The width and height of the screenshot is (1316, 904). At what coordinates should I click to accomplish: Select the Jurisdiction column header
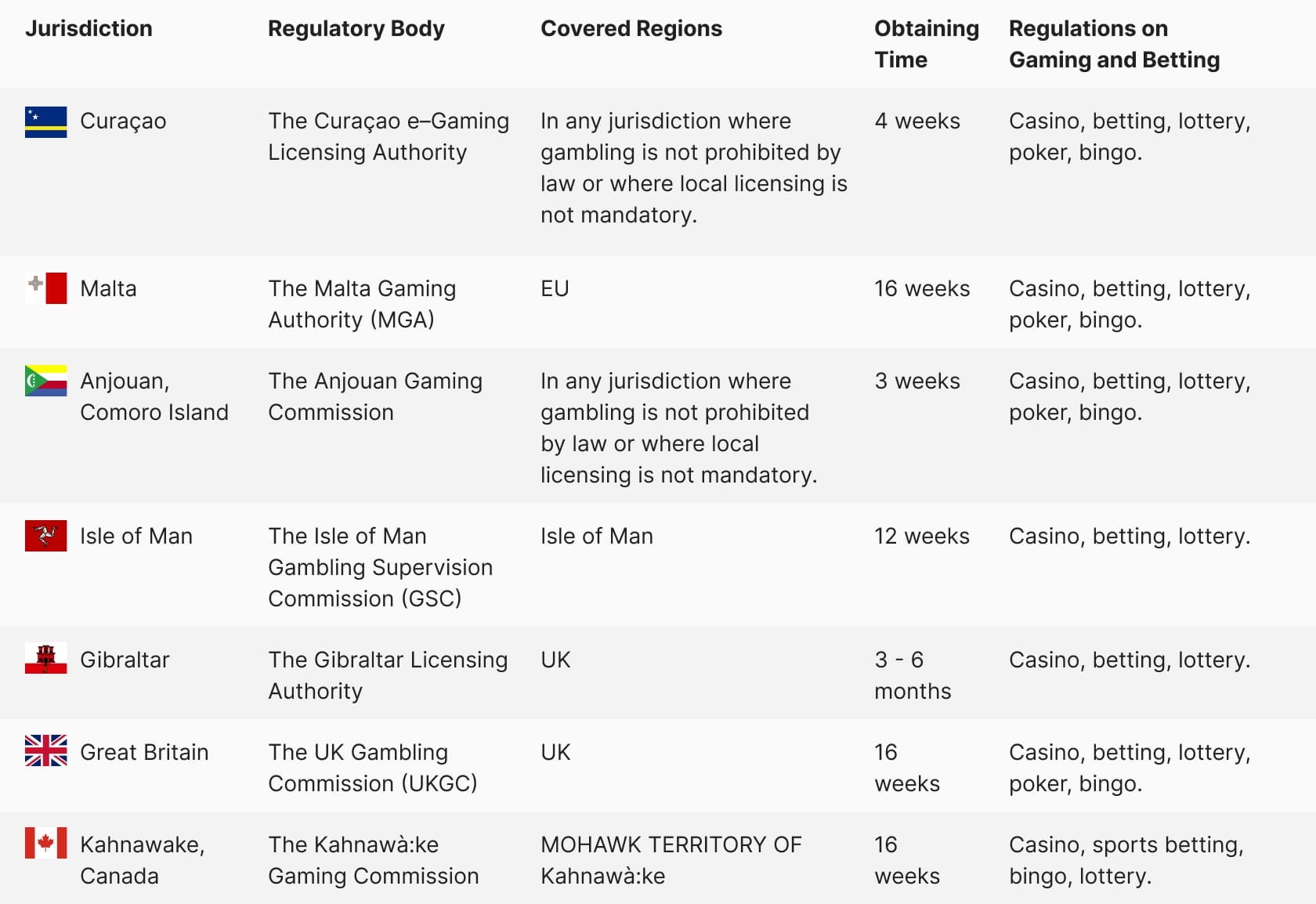click(89, 28)
